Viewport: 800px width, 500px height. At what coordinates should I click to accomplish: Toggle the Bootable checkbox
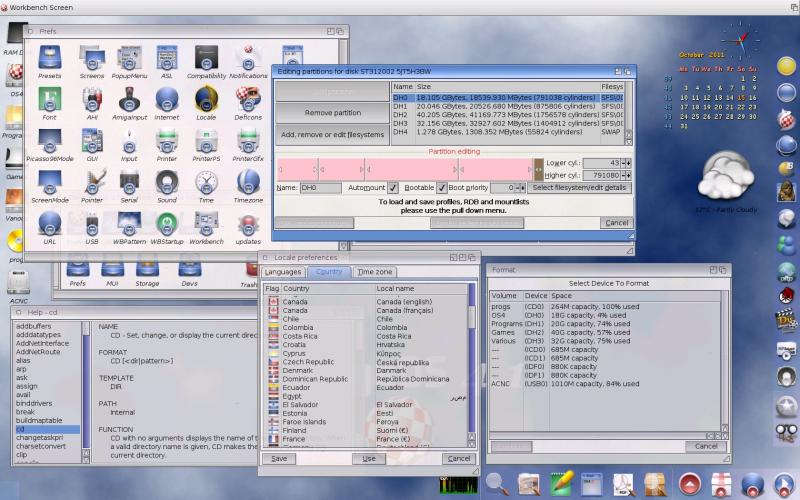(x=441, y=188)
